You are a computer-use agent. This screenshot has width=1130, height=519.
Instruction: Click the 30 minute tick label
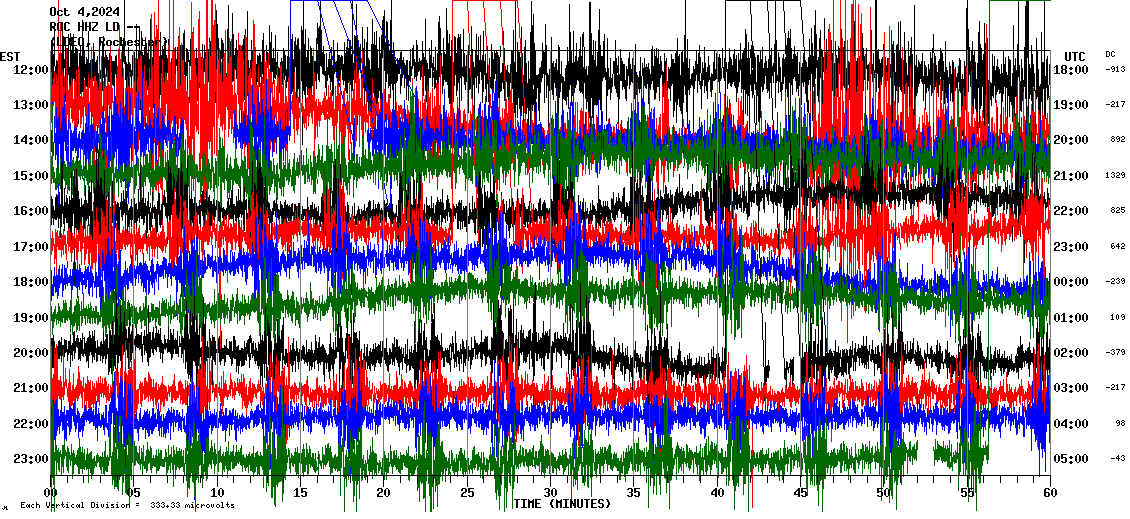tap(551, 493)
